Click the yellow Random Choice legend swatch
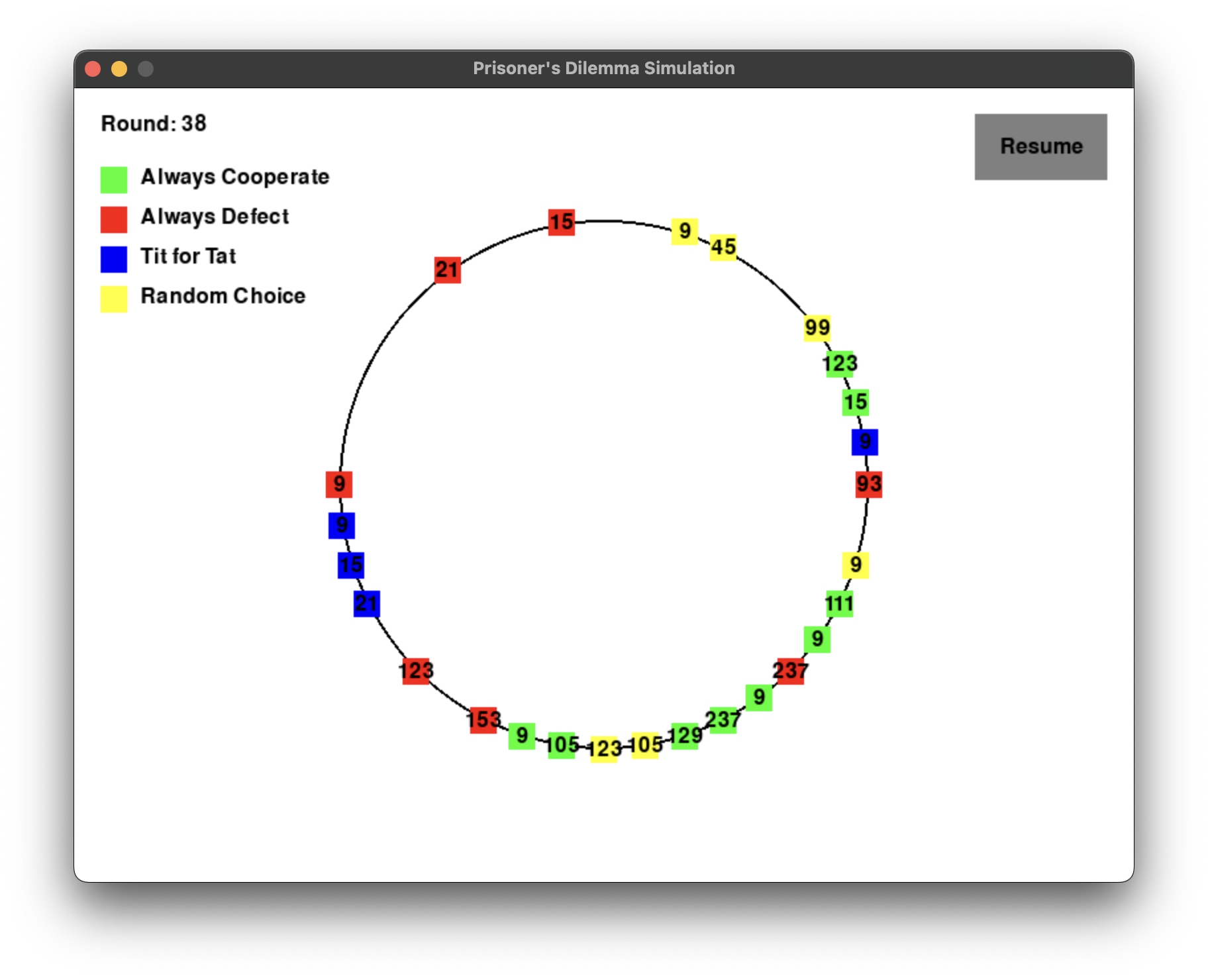Image resolution: width=1208 pixels, height=980 pixels. [114, 299]
